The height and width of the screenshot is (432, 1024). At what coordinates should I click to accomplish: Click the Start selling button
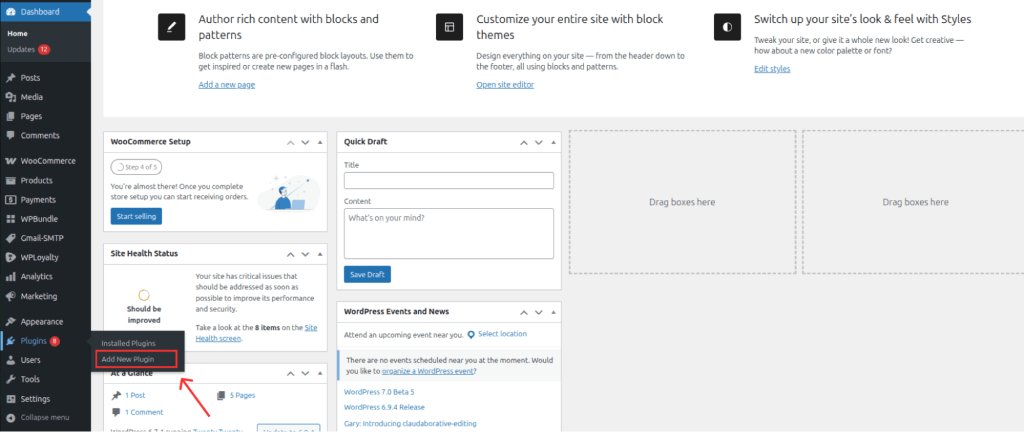136,216
